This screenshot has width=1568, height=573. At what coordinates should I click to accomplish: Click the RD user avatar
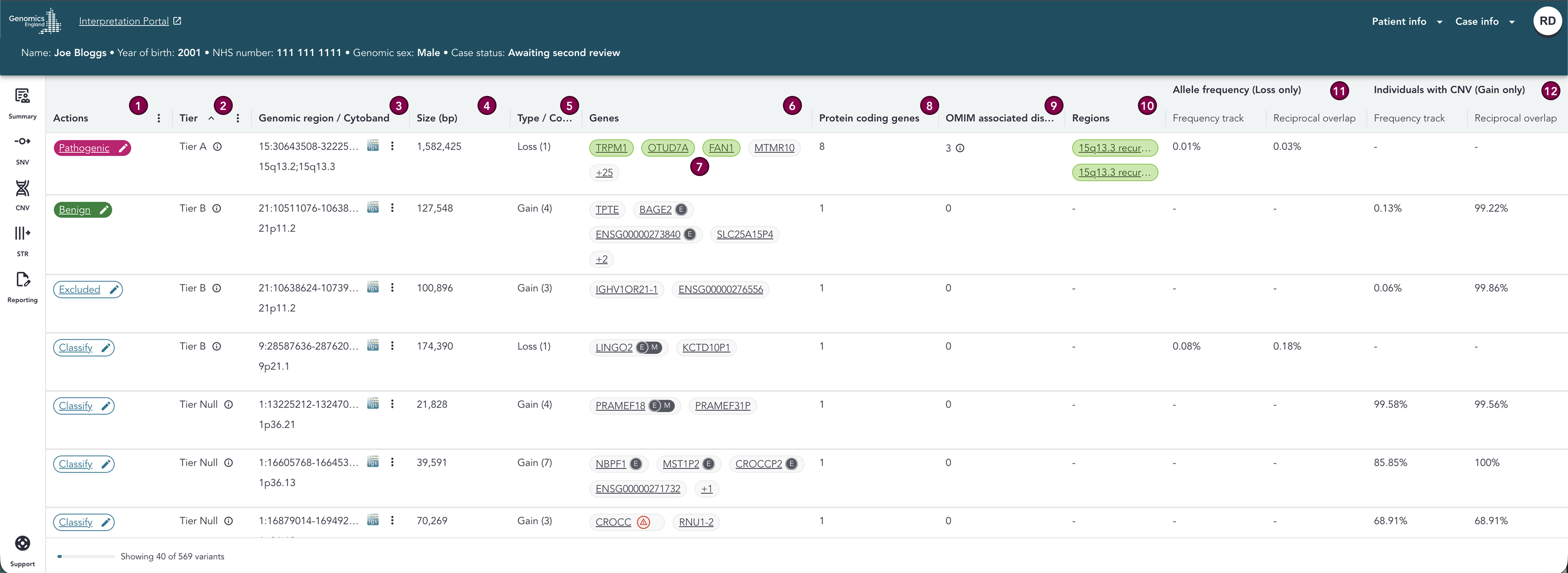(1547, 21)
